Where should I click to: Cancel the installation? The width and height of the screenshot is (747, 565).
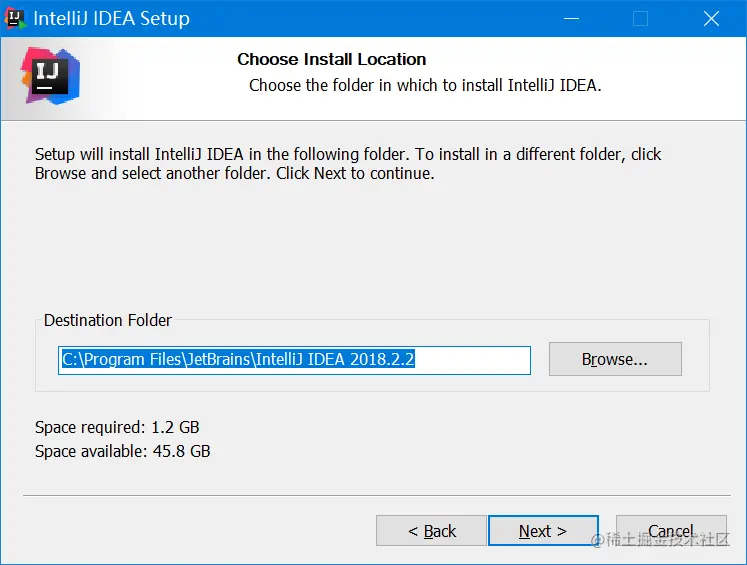[x=671, y=531]
